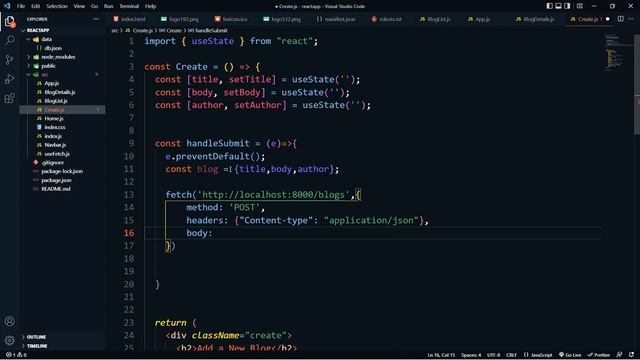This screenshot has height=360, width=640.
Task: Open the Manage gear icon
Action: pyautogui.click(x=10, y=340)
